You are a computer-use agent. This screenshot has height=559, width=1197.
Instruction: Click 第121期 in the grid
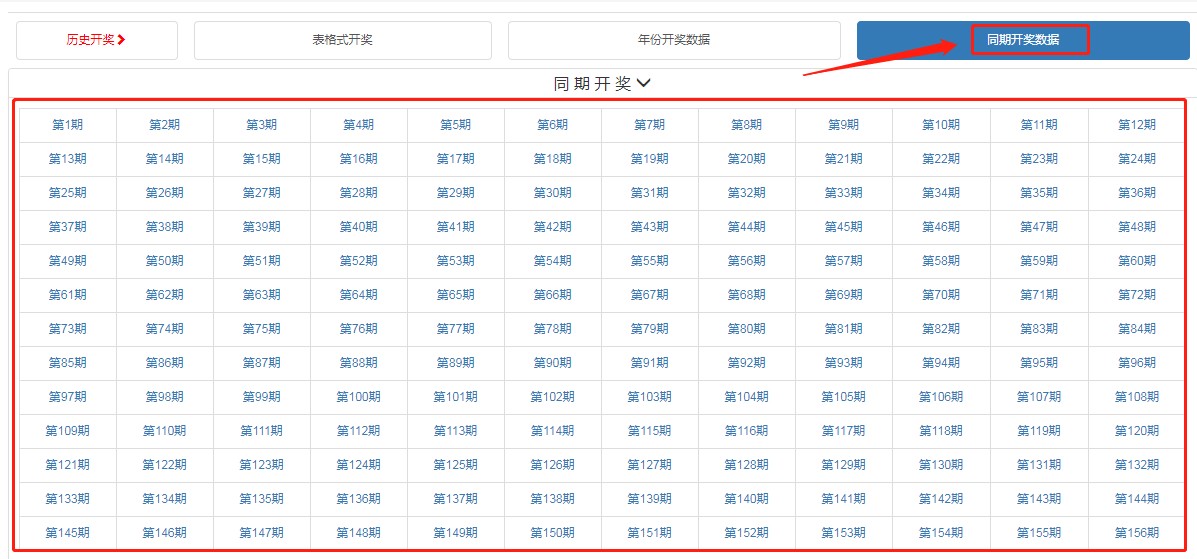(68, 465)
